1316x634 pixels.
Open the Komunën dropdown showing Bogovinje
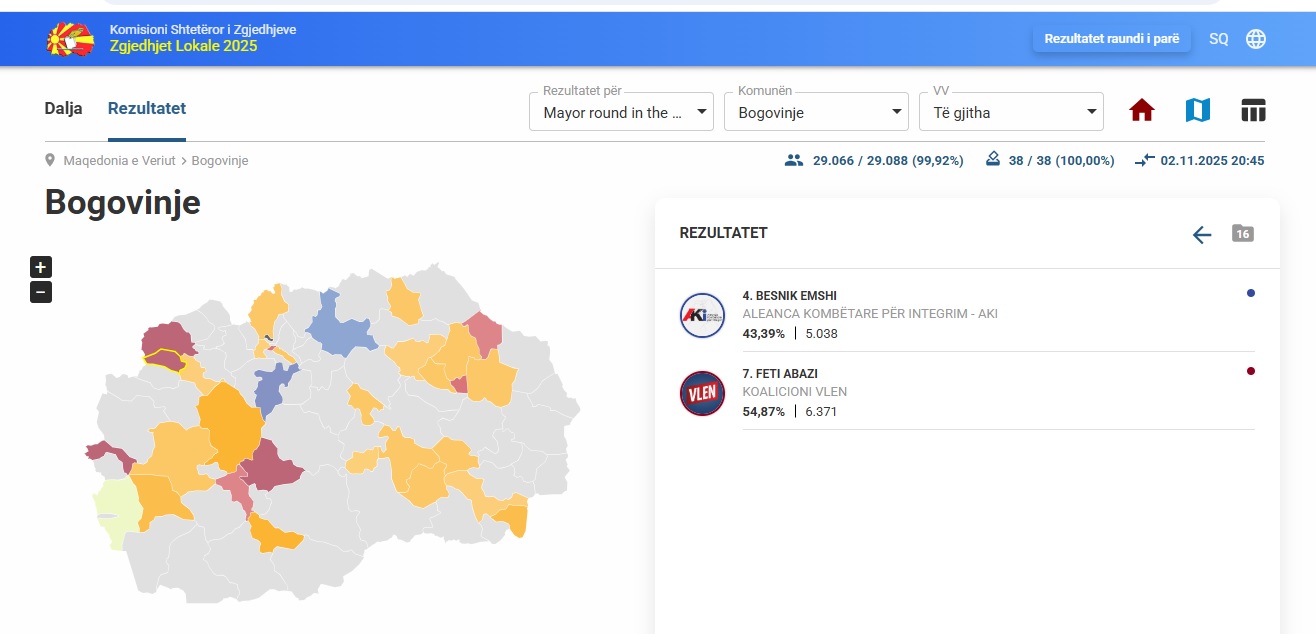[816, 112]
